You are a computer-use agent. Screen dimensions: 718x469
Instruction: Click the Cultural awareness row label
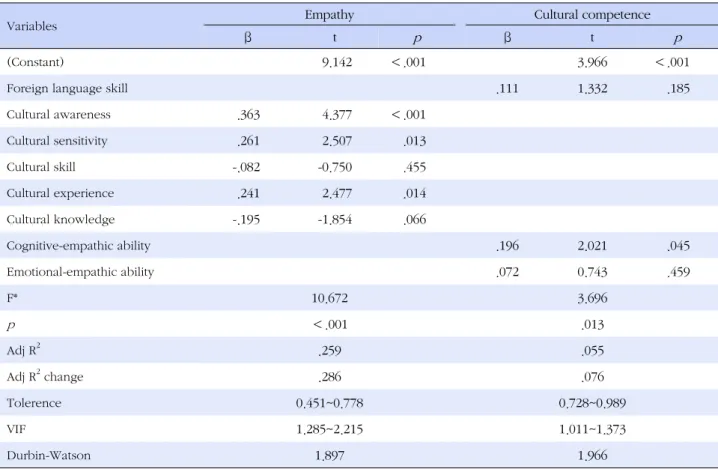point(58,115)
